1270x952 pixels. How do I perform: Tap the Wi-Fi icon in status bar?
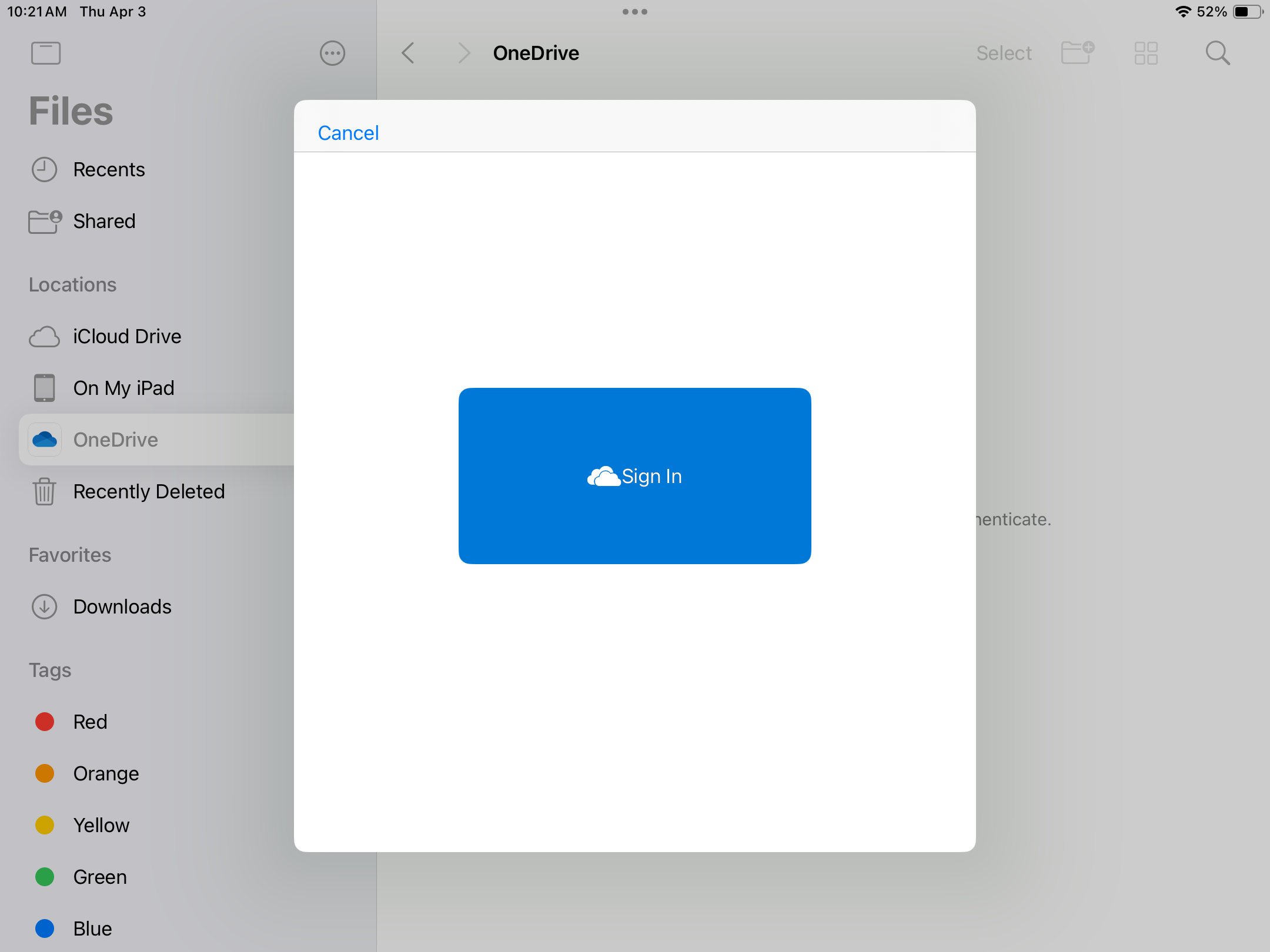pyautogui.click(x=1183, y=12)
